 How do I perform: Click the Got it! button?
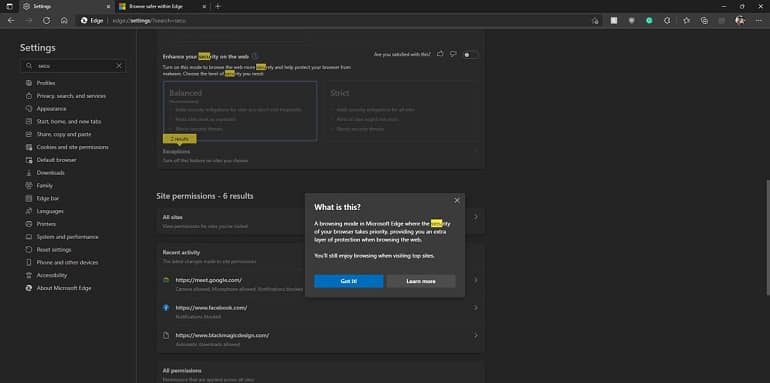349,281
